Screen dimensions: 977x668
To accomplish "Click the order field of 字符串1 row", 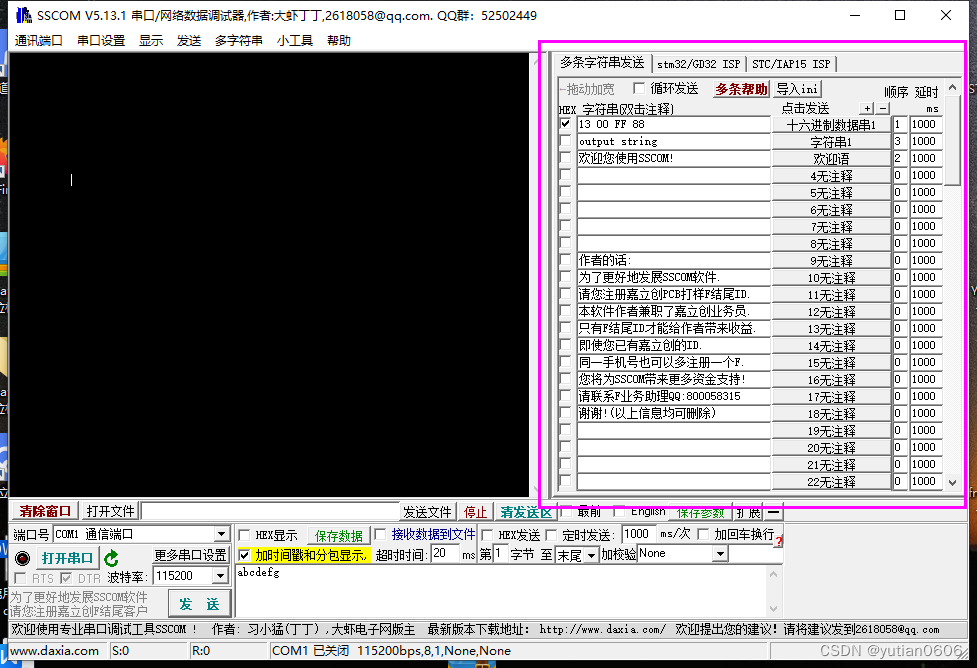I will click(x=899, y=141).
